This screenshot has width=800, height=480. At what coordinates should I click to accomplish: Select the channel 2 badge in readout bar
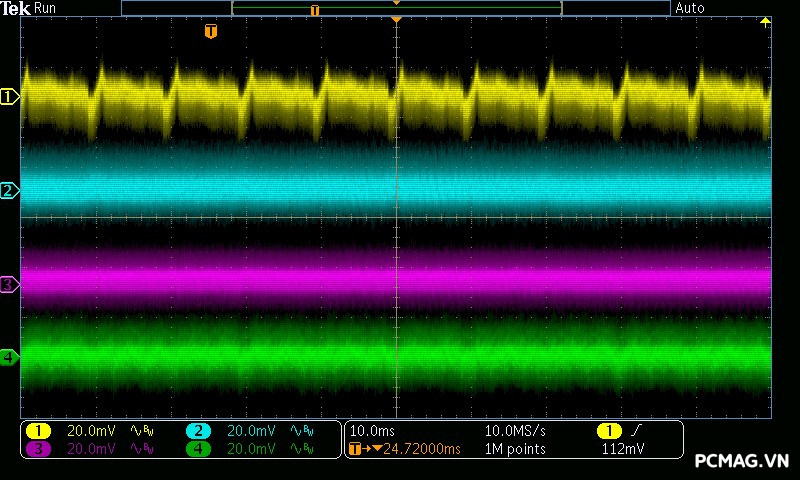coord(199,431)
